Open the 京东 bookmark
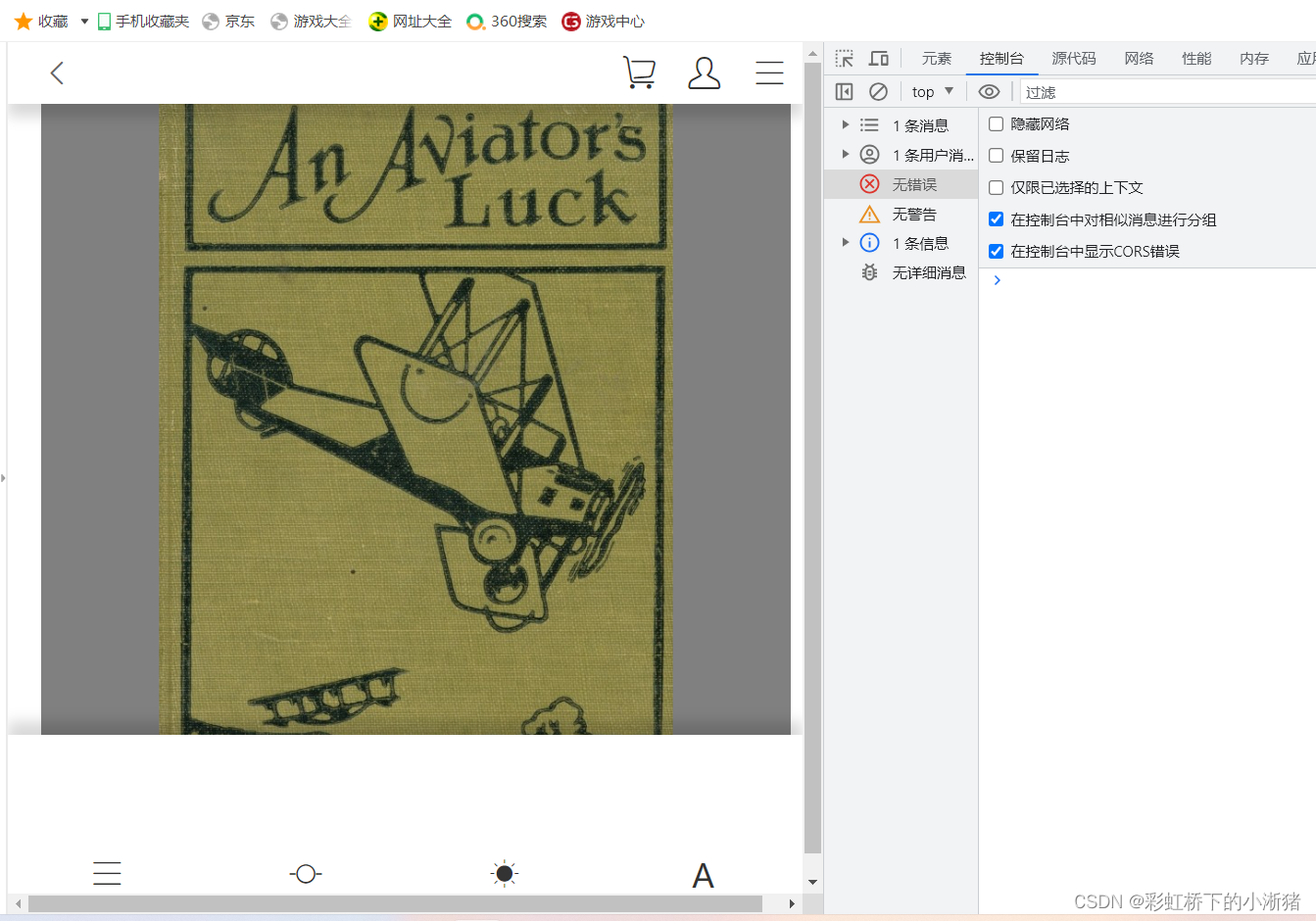 pos(228,21)
